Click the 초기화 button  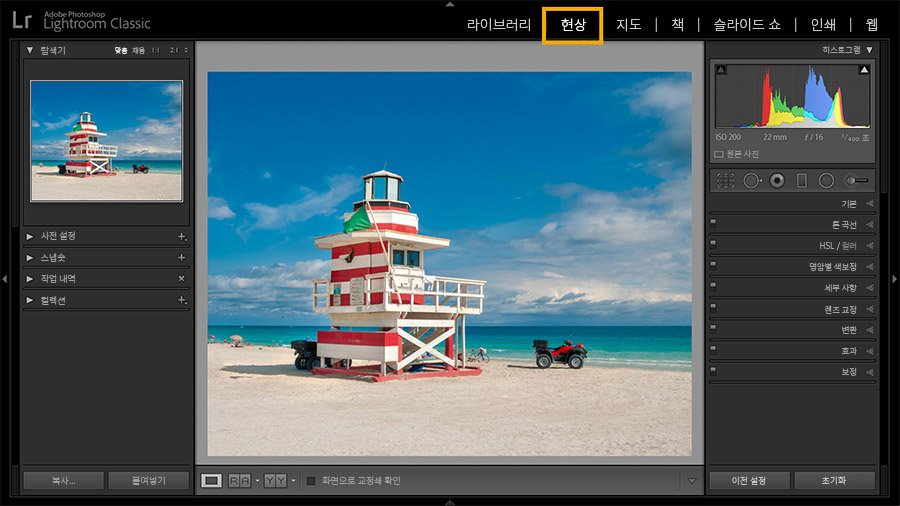pyautogui.click(x=835, y=481)
